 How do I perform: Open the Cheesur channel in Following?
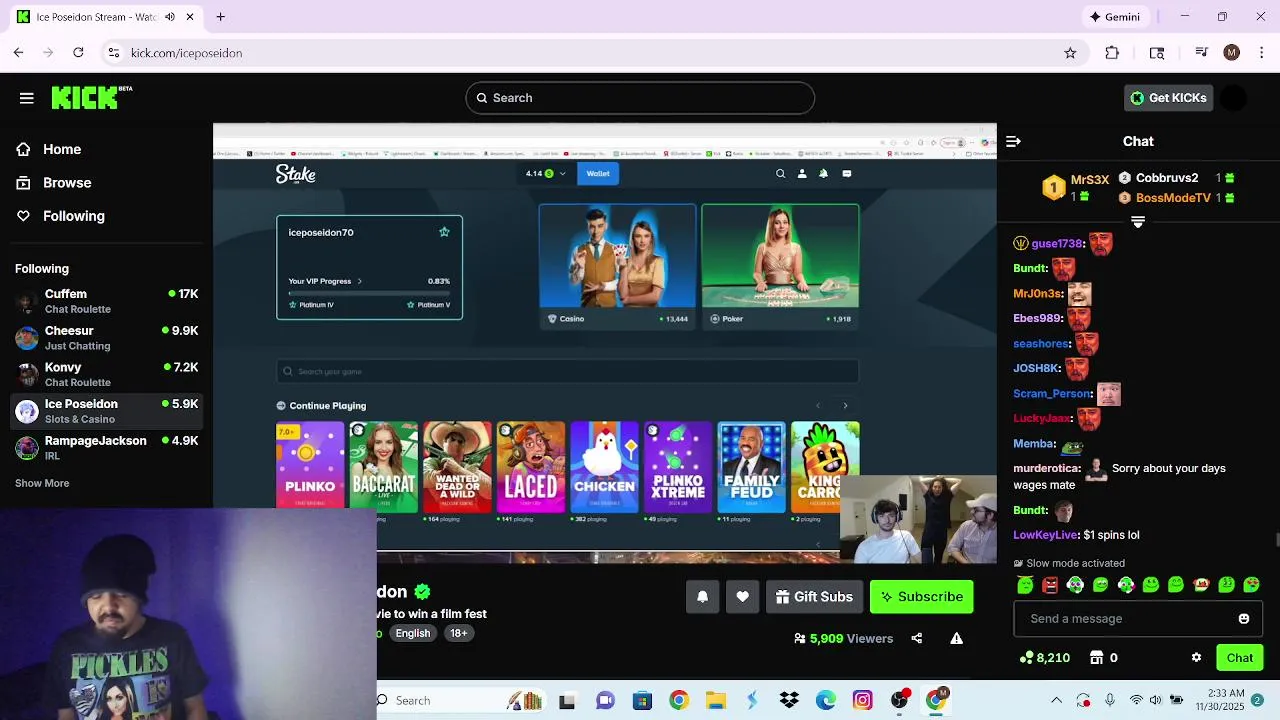[107, 338]
